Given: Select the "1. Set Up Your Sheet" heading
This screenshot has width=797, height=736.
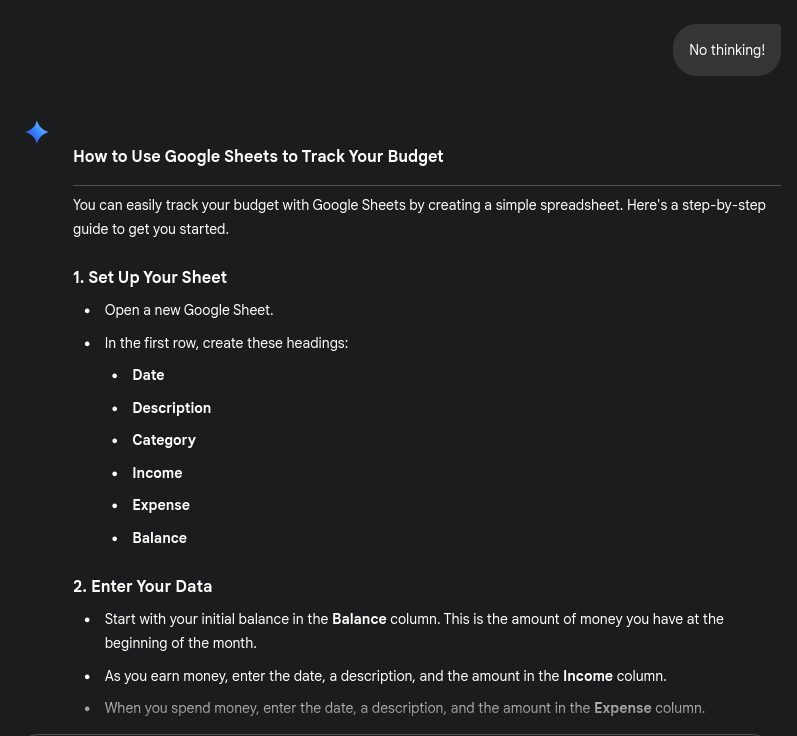Looking at the screenshot, I should [x=150, y=278].
